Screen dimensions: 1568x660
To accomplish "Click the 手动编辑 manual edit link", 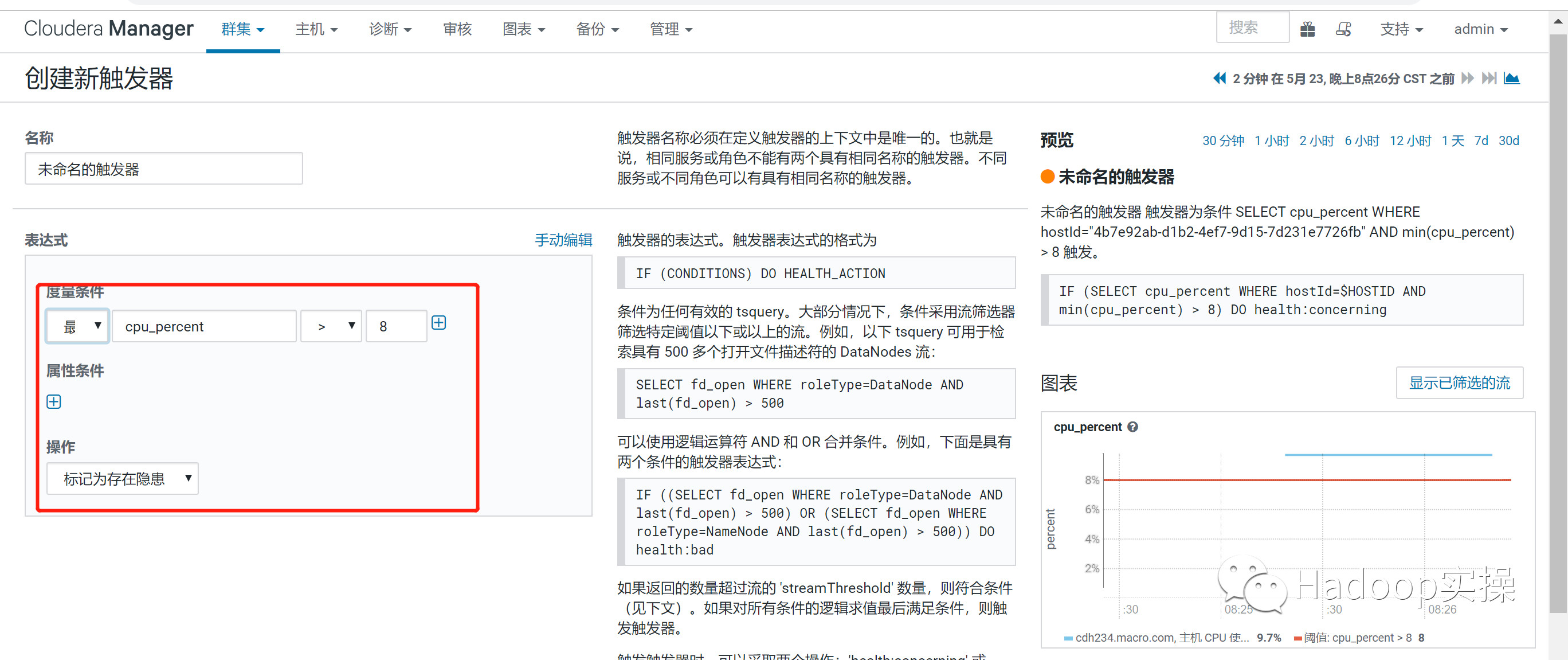I will tap(563, 240).
